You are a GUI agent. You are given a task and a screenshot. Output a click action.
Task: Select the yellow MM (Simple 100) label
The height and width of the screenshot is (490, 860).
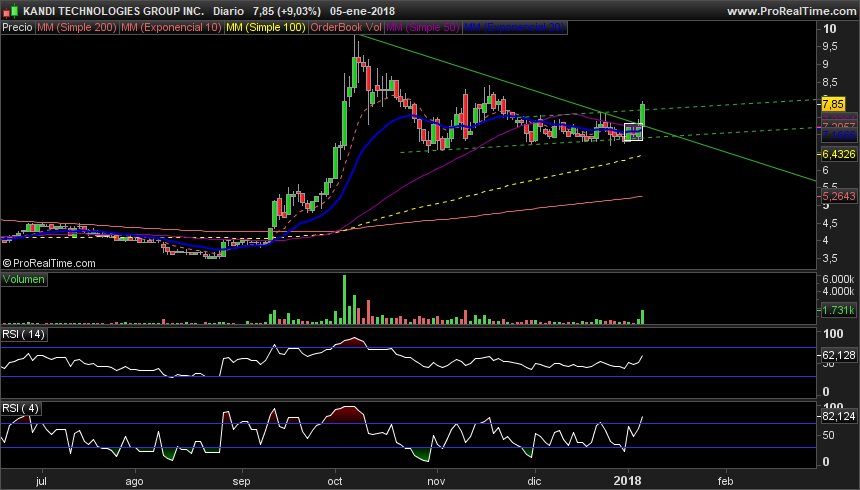[x=266, y=27]
